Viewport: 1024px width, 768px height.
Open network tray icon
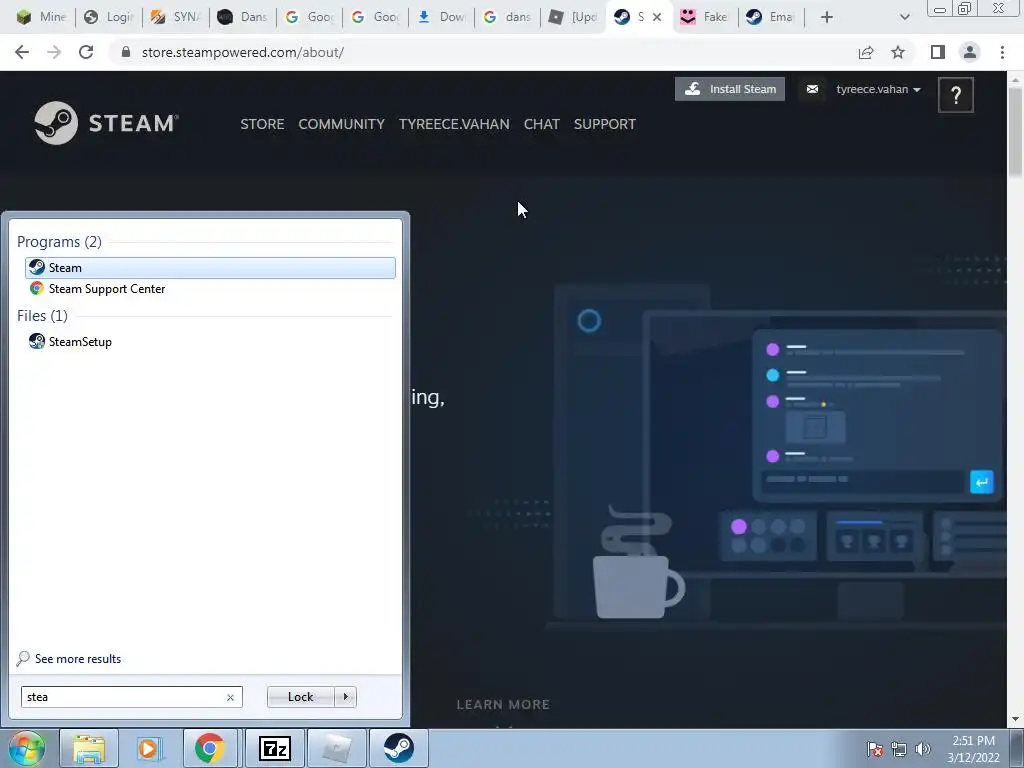pos(899,749)
